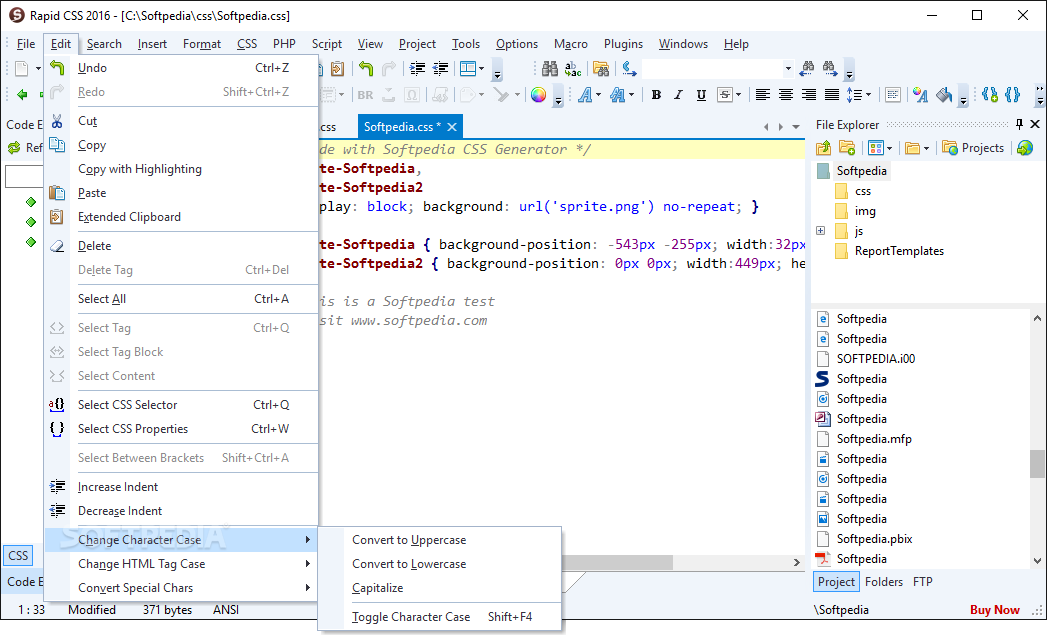Align text left
The width and height of the screenshot is (1047, 635).
click(763, 95)
